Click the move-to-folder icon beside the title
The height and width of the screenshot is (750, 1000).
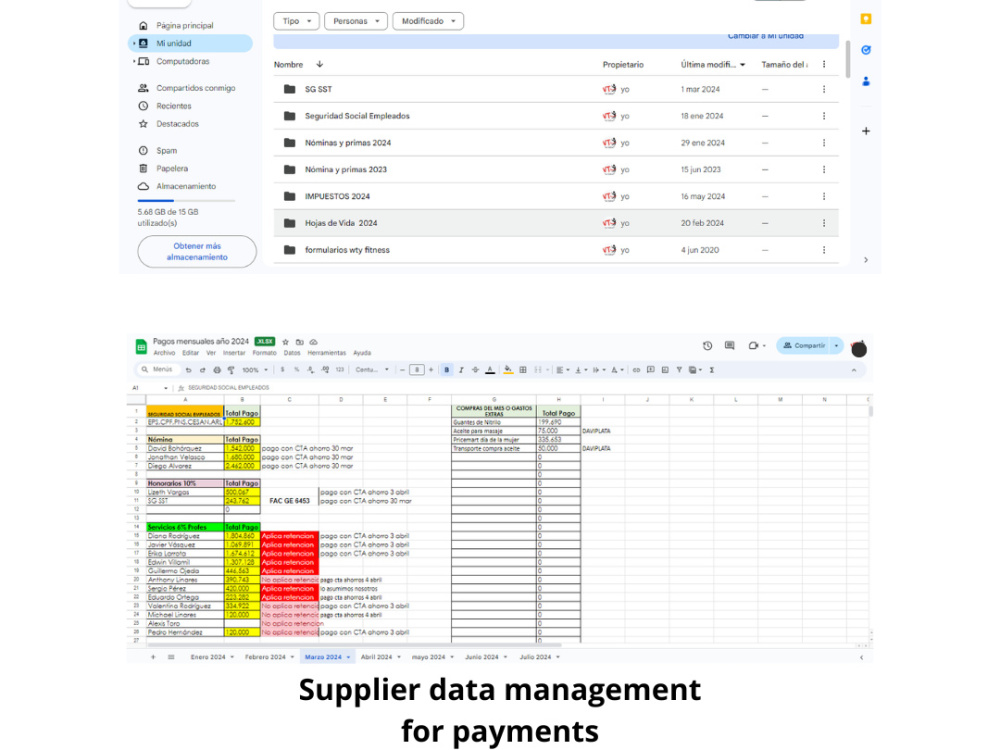click(299, 342)
